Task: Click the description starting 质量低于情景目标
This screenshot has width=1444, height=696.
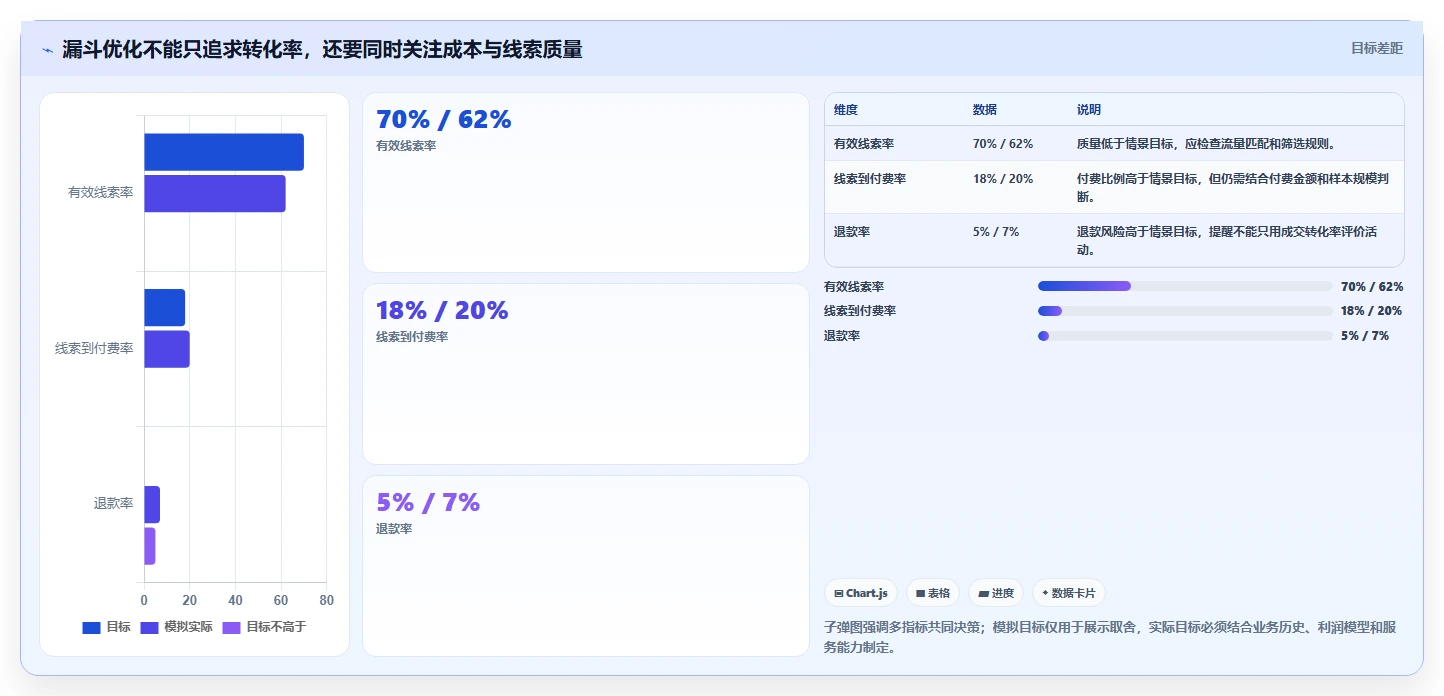Action: (1206, 144)
